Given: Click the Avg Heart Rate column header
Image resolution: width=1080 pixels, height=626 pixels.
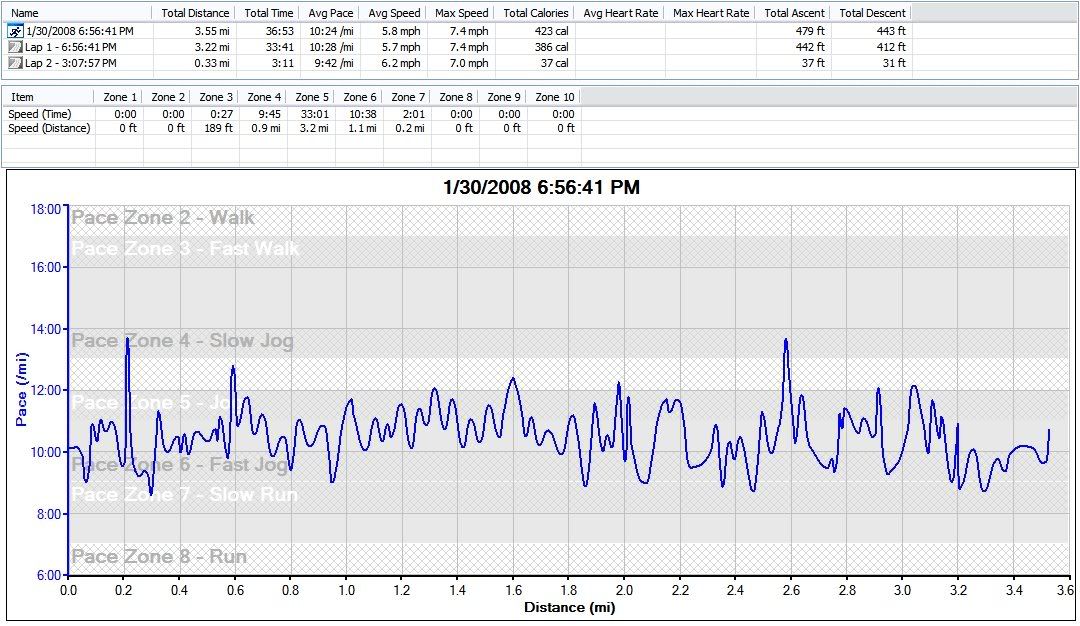Looking at the screenshot, I should click(x=620, y=13).
